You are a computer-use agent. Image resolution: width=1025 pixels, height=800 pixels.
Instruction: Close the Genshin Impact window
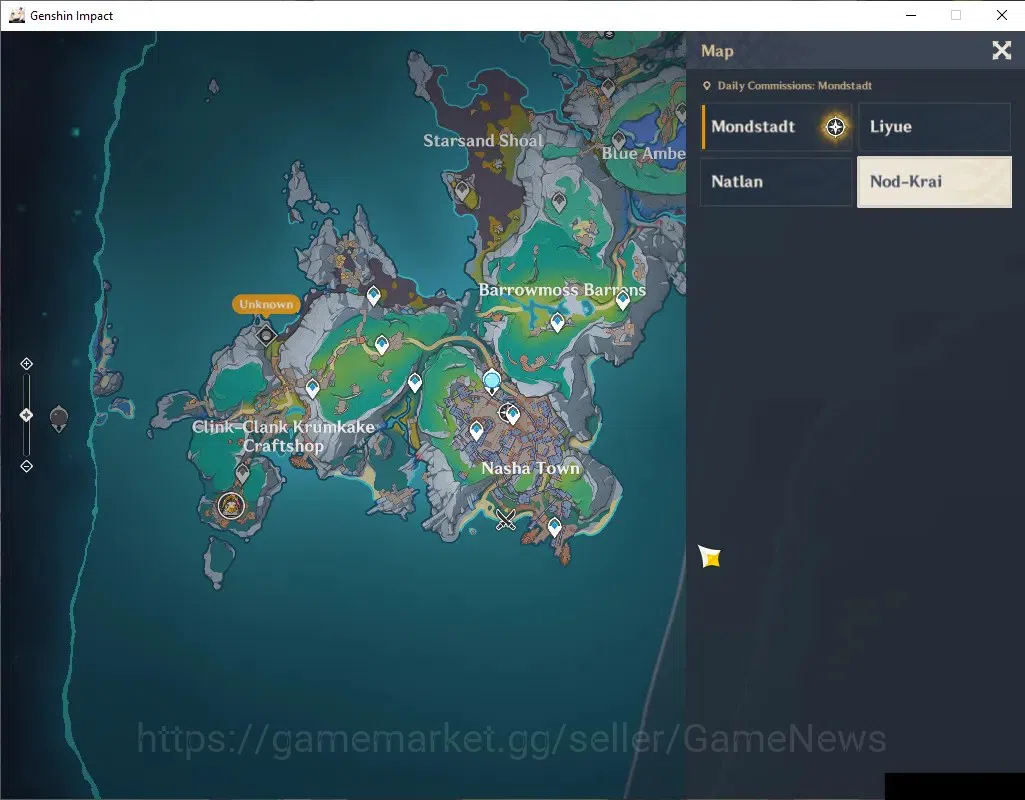[x=1001, y=15]
